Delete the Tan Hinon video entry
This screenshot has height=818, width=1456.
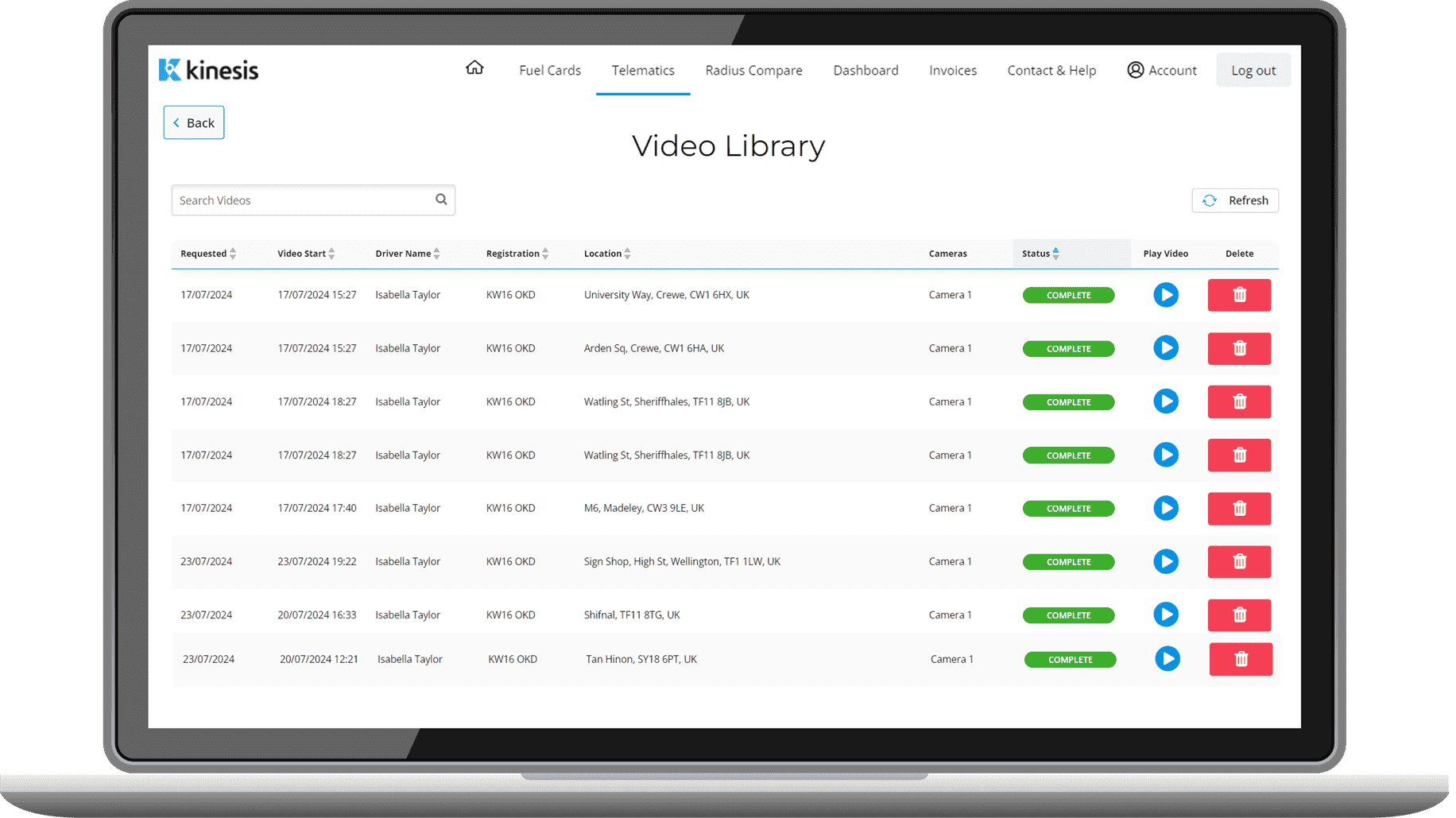tap(1240, 659)
